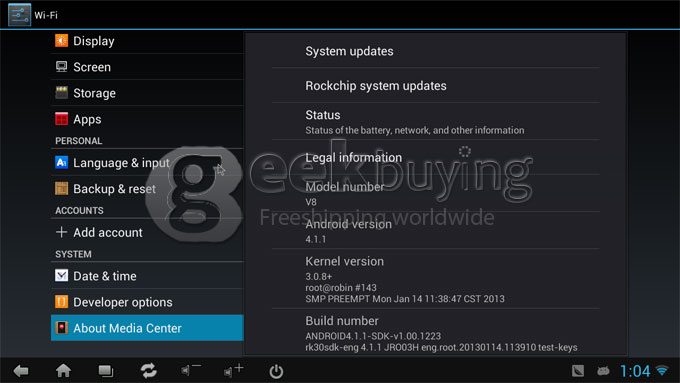Tap the Android version 4.1.1 entry
Image resolution: width=680 pixels, height=383 pixels.
436,230
